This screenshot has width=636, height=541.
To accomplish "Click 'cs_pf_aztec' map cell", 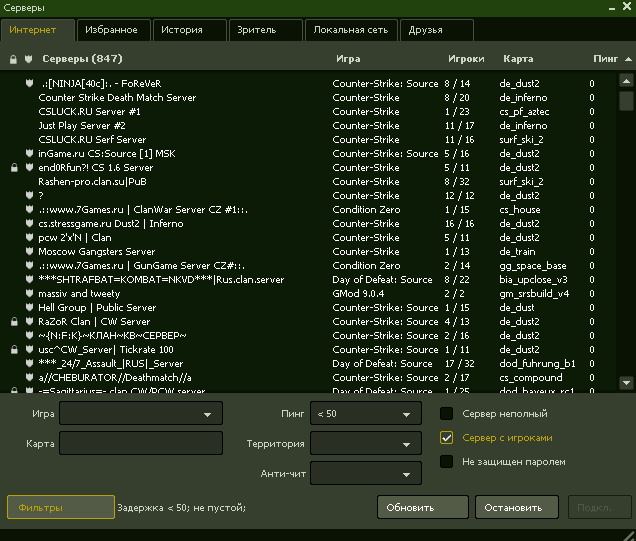I will point(524,112).
